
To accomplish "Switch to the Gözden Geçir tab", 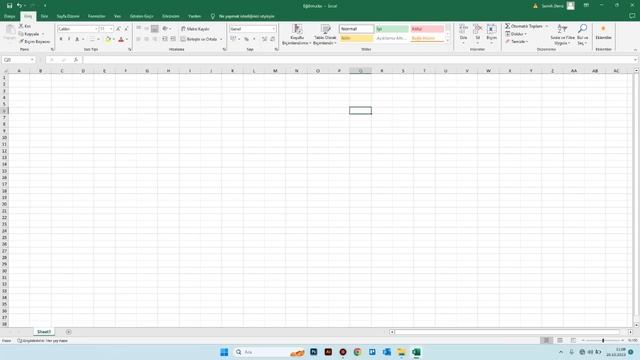I will 141,16.
